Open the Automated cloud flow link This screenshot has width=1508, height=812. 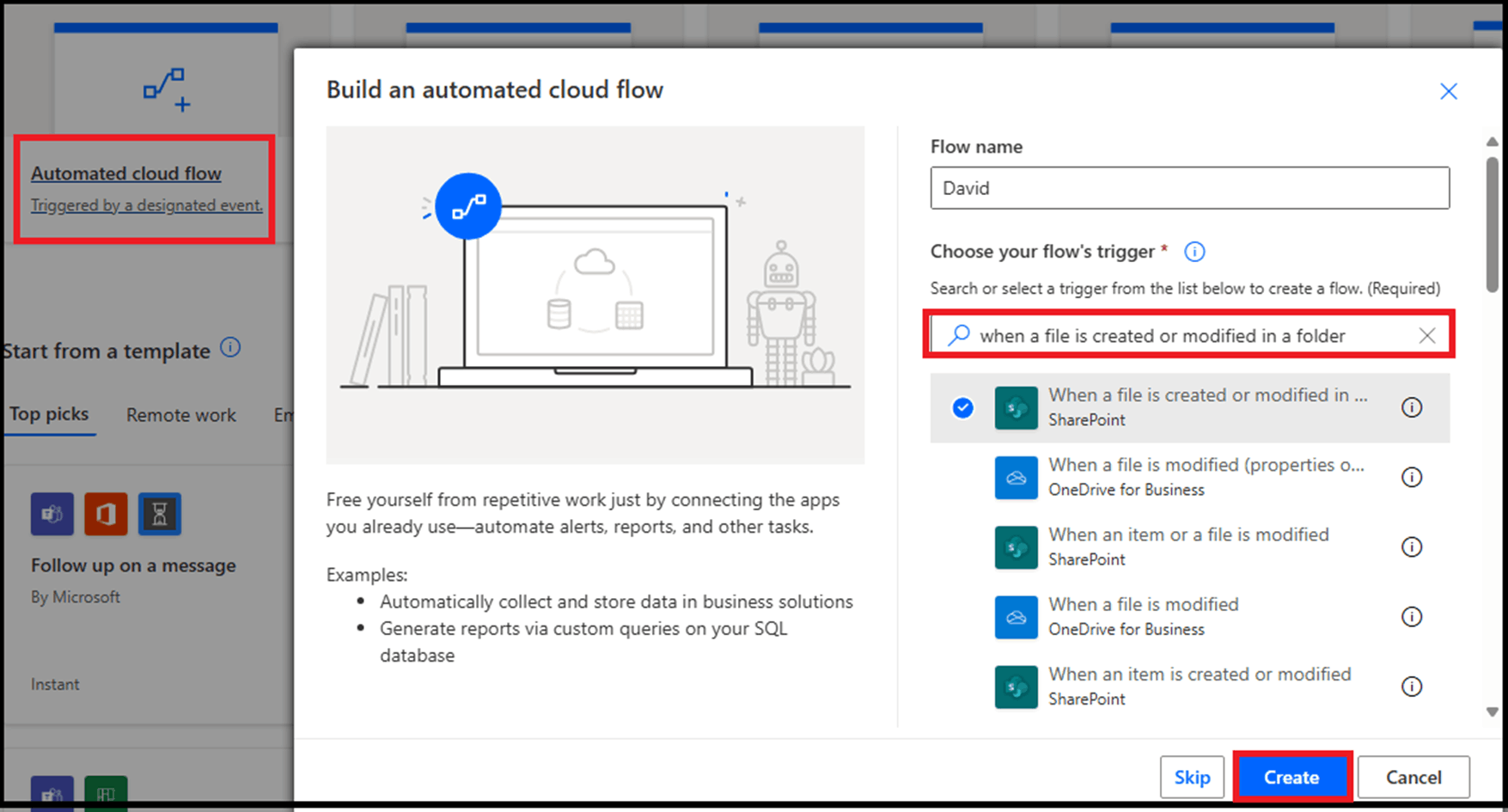tap(126, 174)
